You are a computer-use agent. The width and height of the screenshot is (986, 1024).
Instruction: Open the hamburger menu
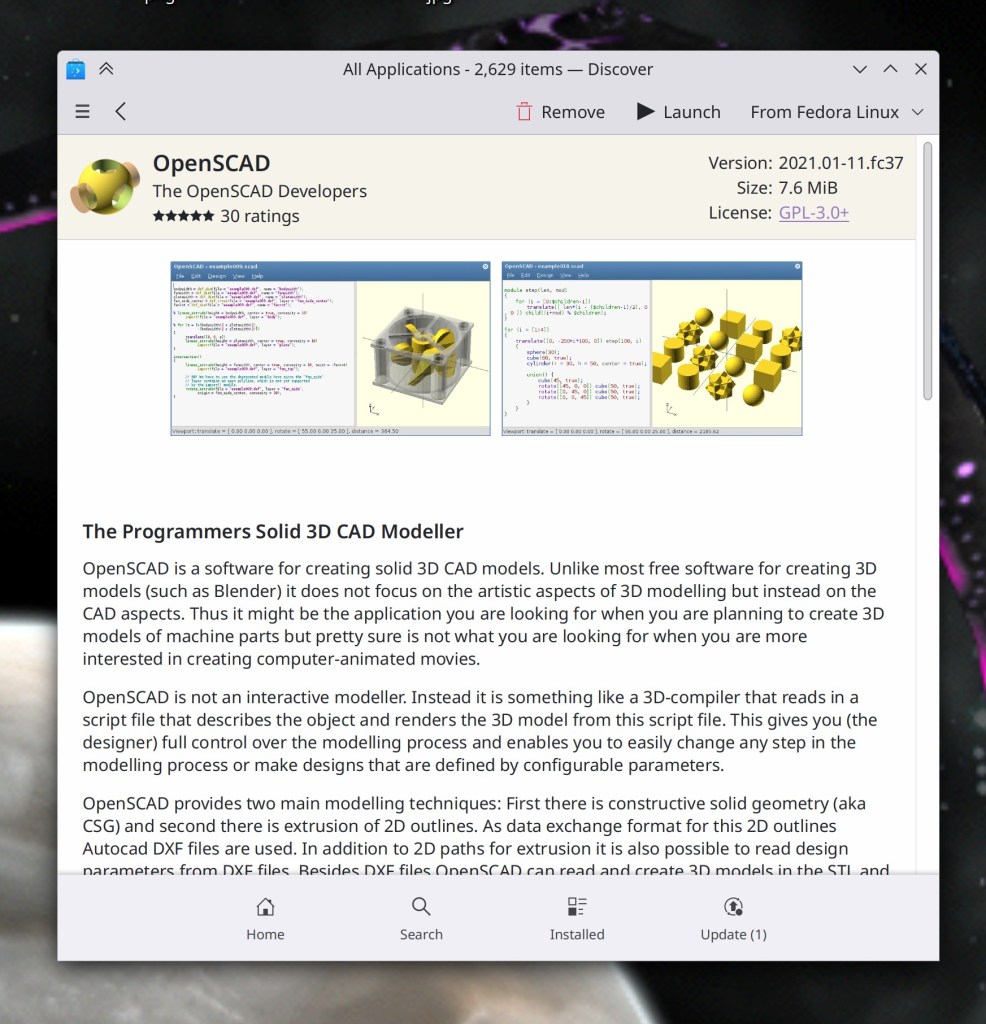(x=82, y=111)
